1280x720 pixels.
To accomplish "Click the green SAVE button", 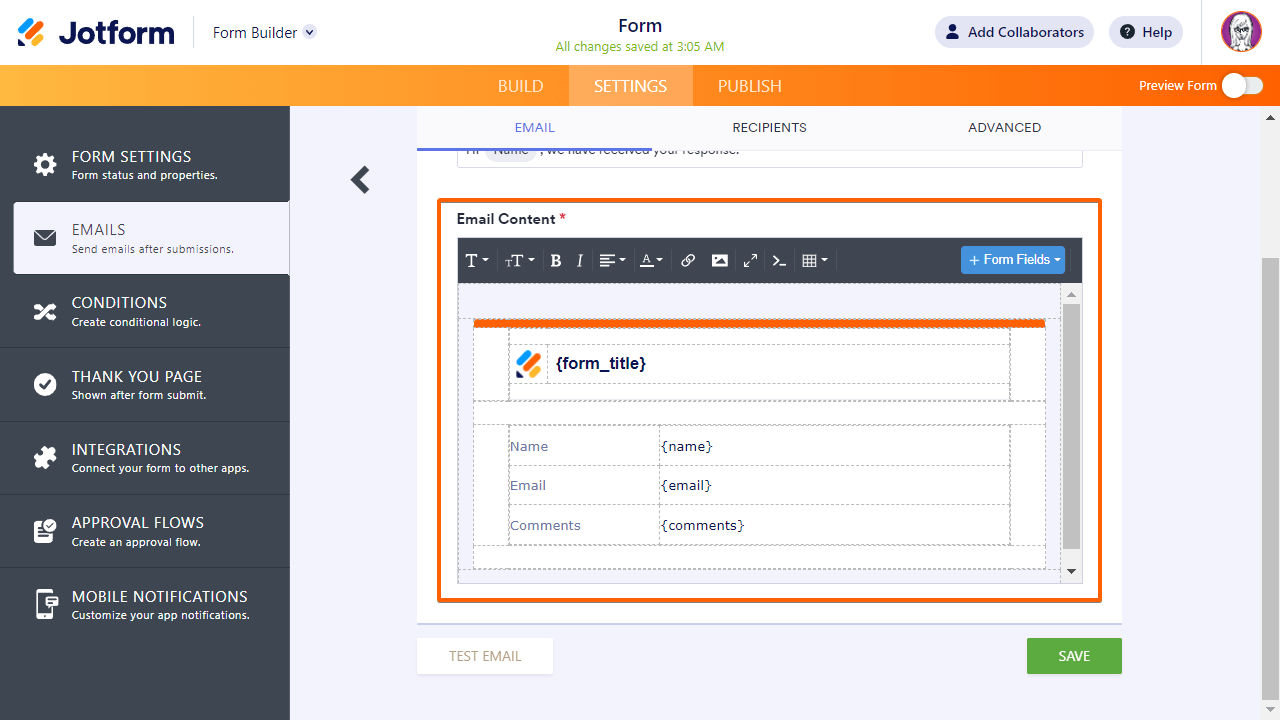I will (1074, 656).
